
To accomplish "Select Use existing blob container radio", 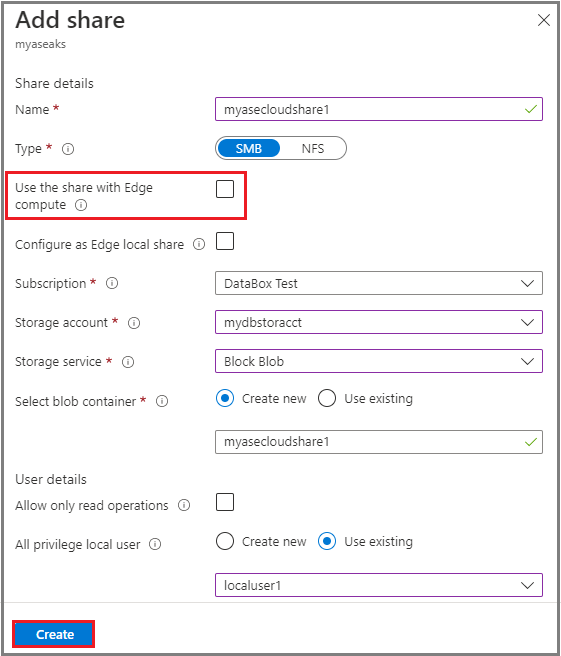I will click(x=327, y=398).
